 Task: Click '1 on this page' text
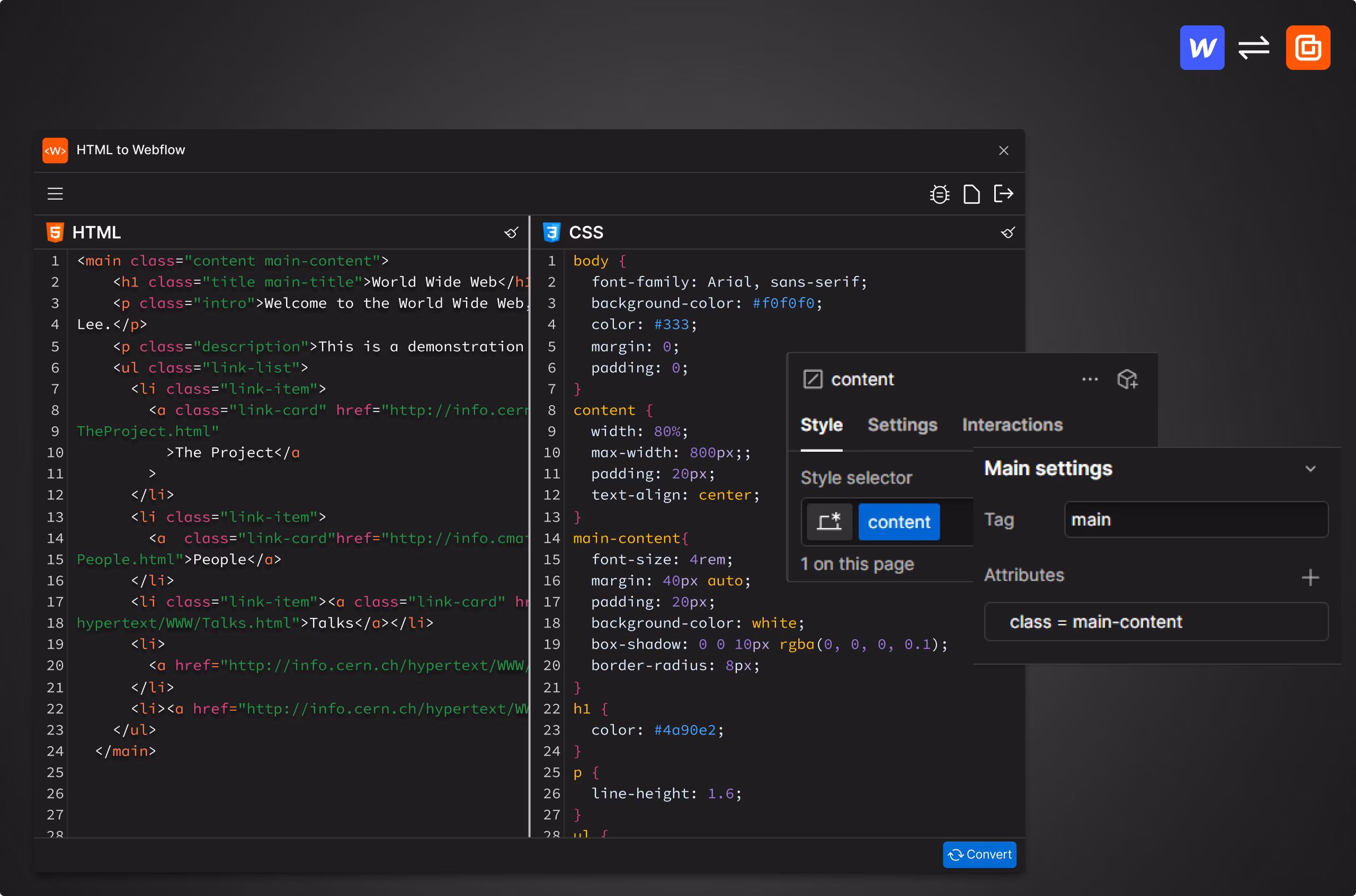click(857, 565)
